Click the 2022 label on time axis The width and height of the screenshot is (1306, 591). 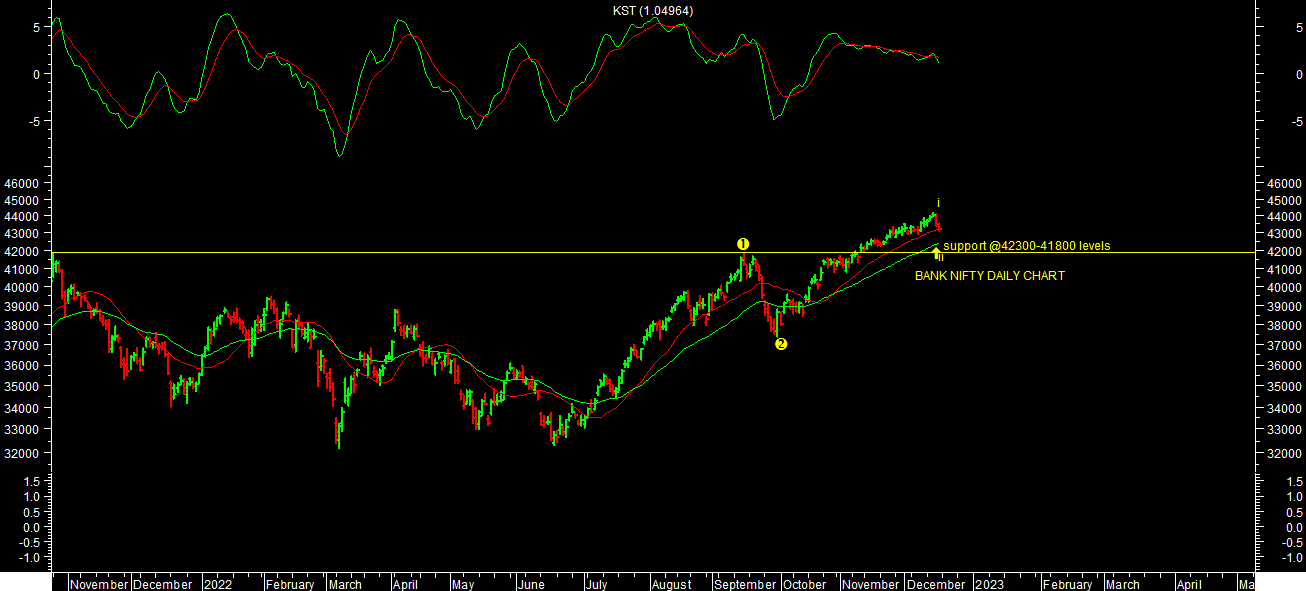point(218,585)
